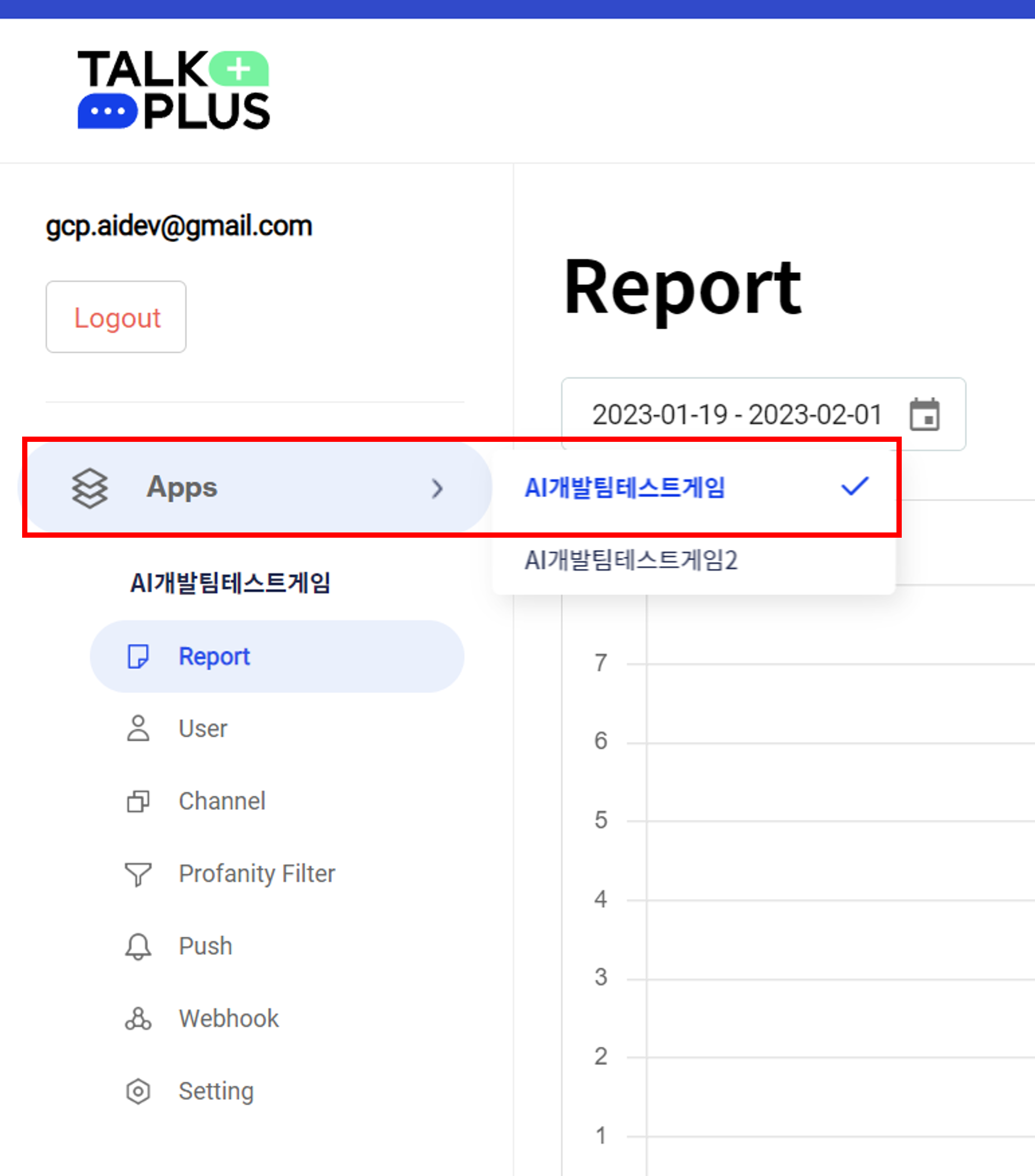
Task: Click the chart axis label 1
Action: click(x=600, y=1136)
